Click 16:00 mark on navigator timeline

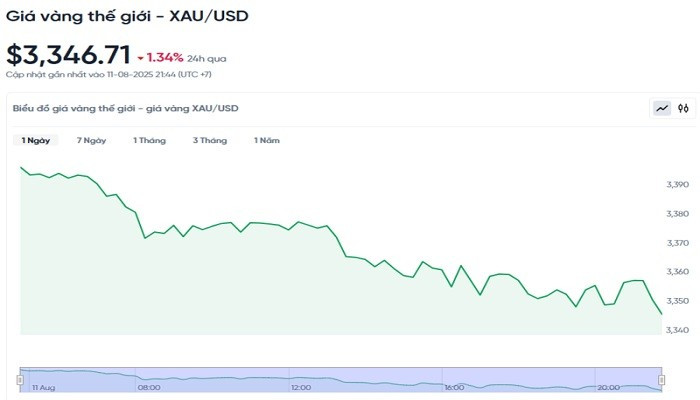(453, 387)
